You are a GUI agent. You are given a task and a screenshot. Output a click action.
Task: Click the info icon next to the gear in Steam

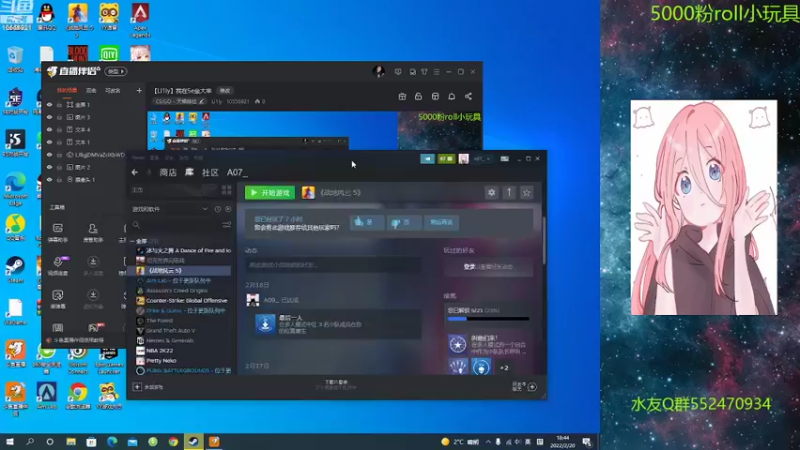point(509,192)
